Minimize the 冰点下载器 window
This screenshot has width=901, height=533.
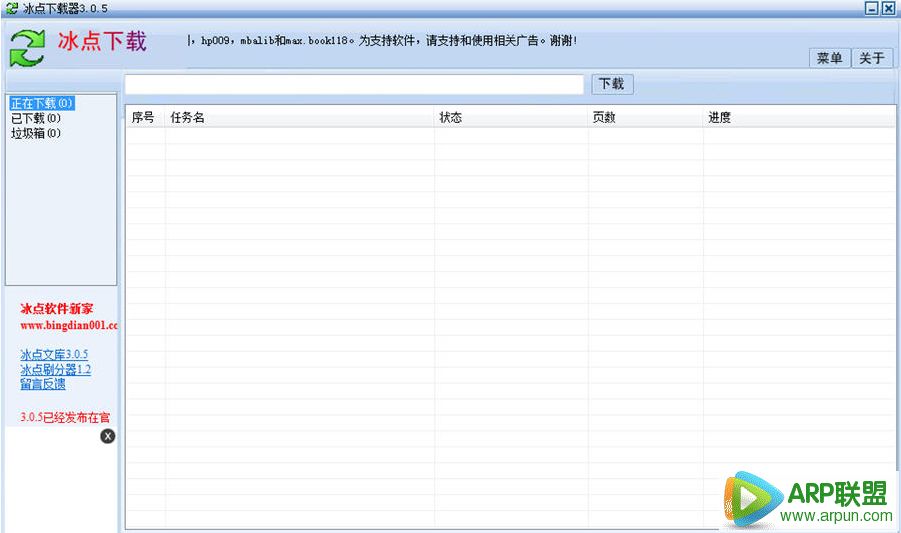click(x=872, y=9)
